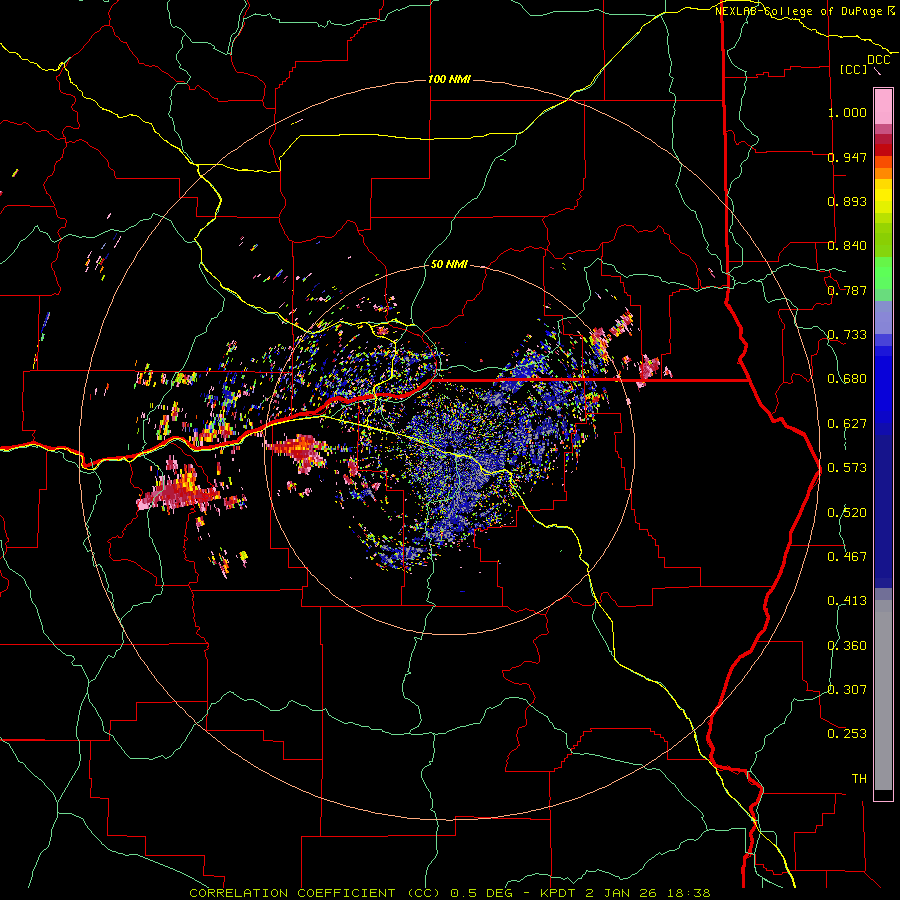The height and width of the screenshot is (900, 900).
Task: Select the 0.573 color scale value
Action: pos(847,468)
